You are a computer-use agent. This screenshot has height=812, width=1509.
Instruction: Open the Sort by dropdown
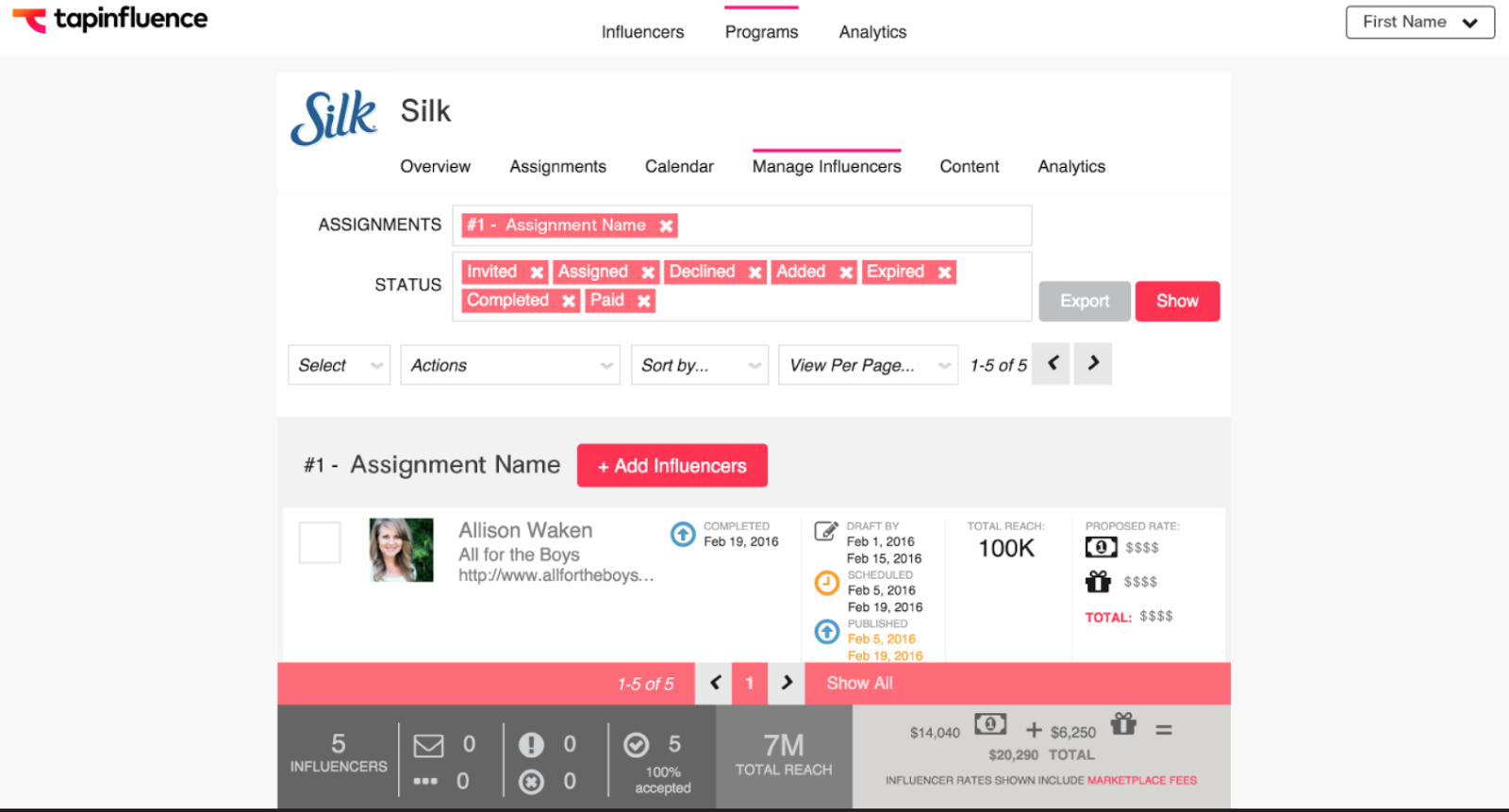pyautogui.click(x=700, y=365)
